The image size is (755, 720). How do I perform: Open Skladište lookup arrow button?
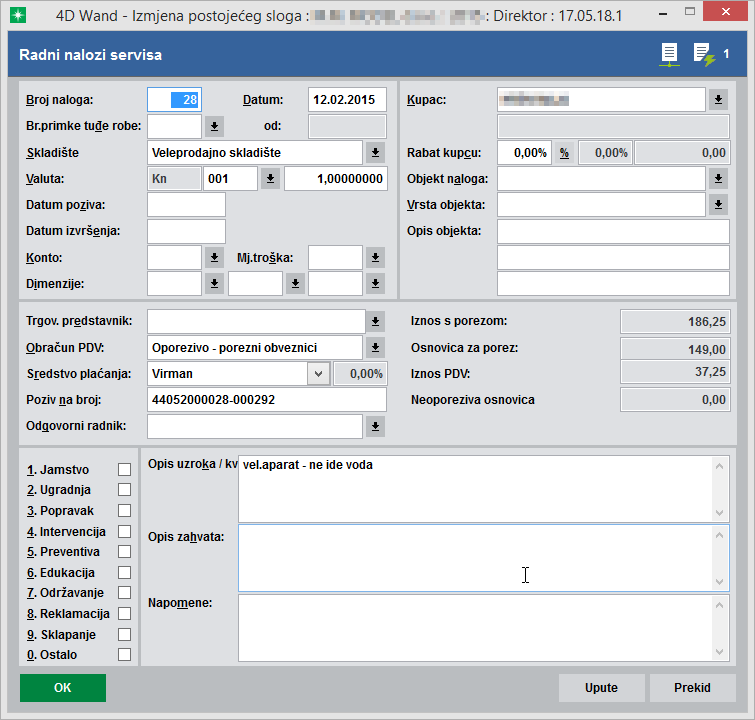pyautogui.click(x=375, y=153)
